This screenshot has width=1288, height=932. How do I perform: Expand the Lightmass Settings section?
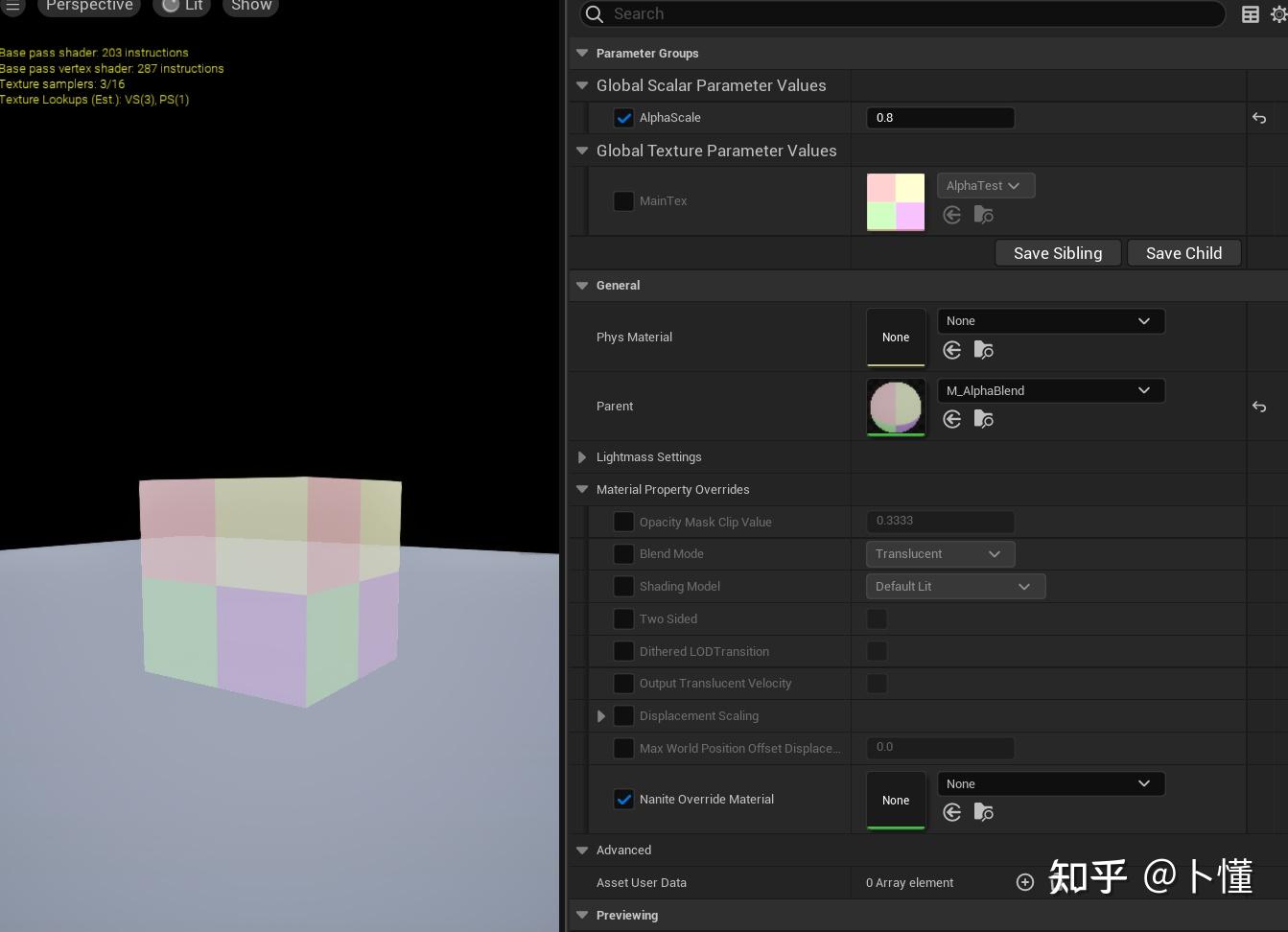coord(582,457)
